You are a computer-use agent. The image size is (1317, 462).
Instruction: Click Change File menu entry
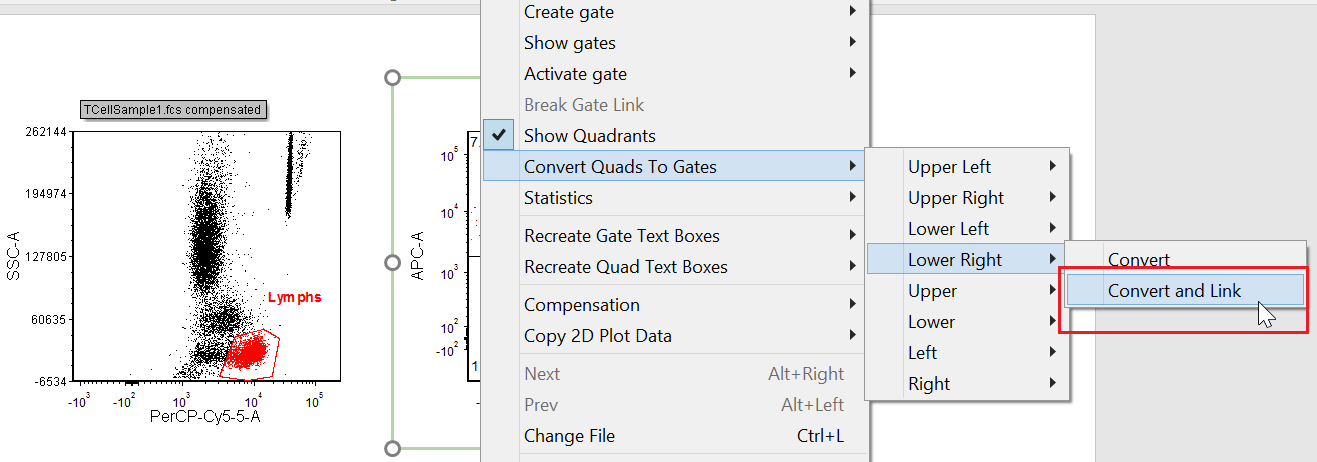point(569,436)
